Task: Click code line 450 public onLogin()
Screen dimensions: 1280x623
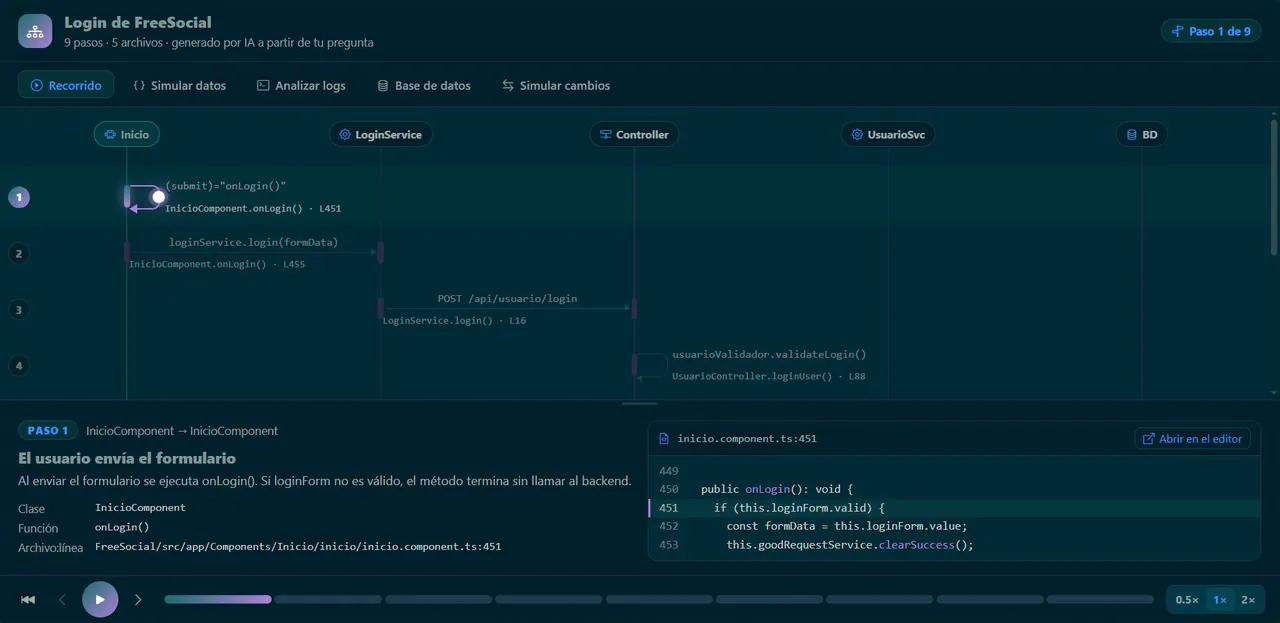Action: tap(954, 489)
